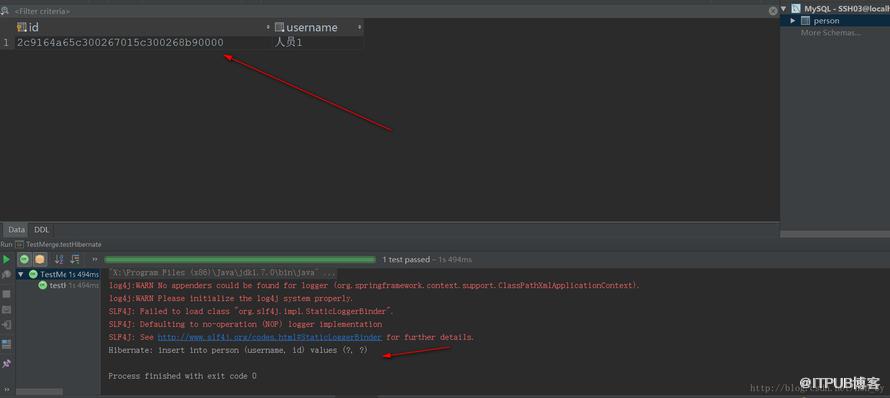Toggle sort arrows on id column
The height and width of the screenshot is (398, 890).
pyautogui.click(x=268, y=27)
